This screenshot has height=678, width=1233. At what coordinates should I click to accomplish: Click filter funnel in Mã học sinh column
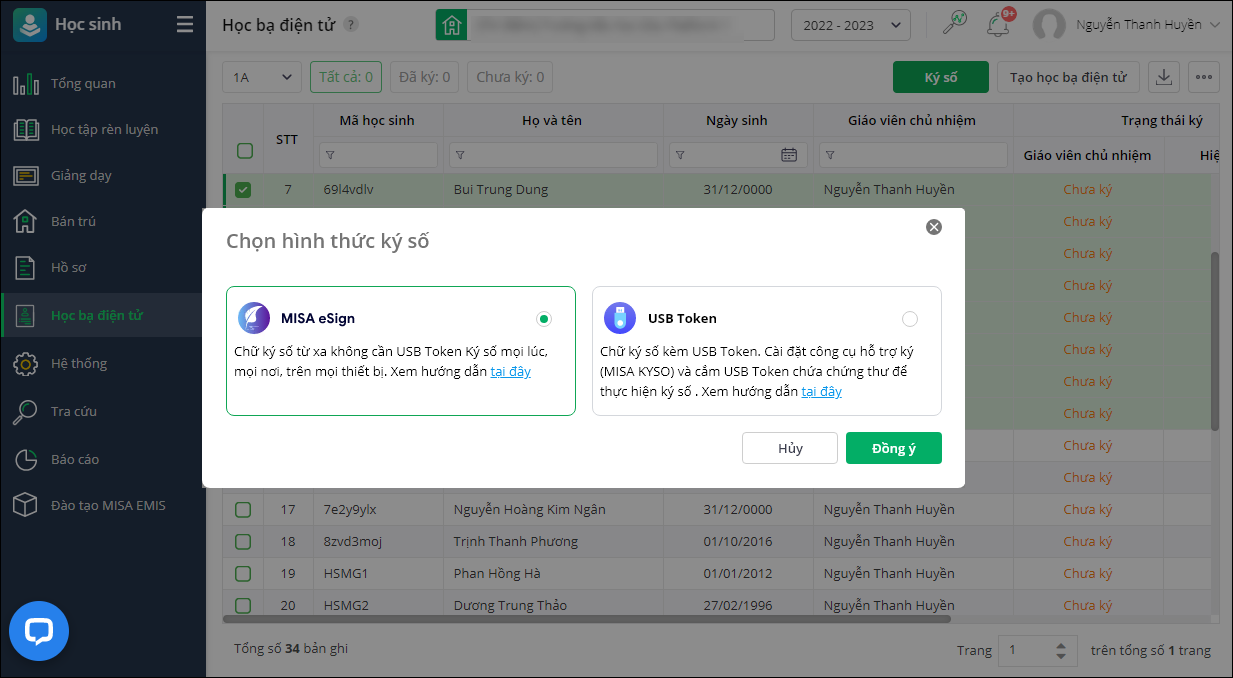[330, 155]
